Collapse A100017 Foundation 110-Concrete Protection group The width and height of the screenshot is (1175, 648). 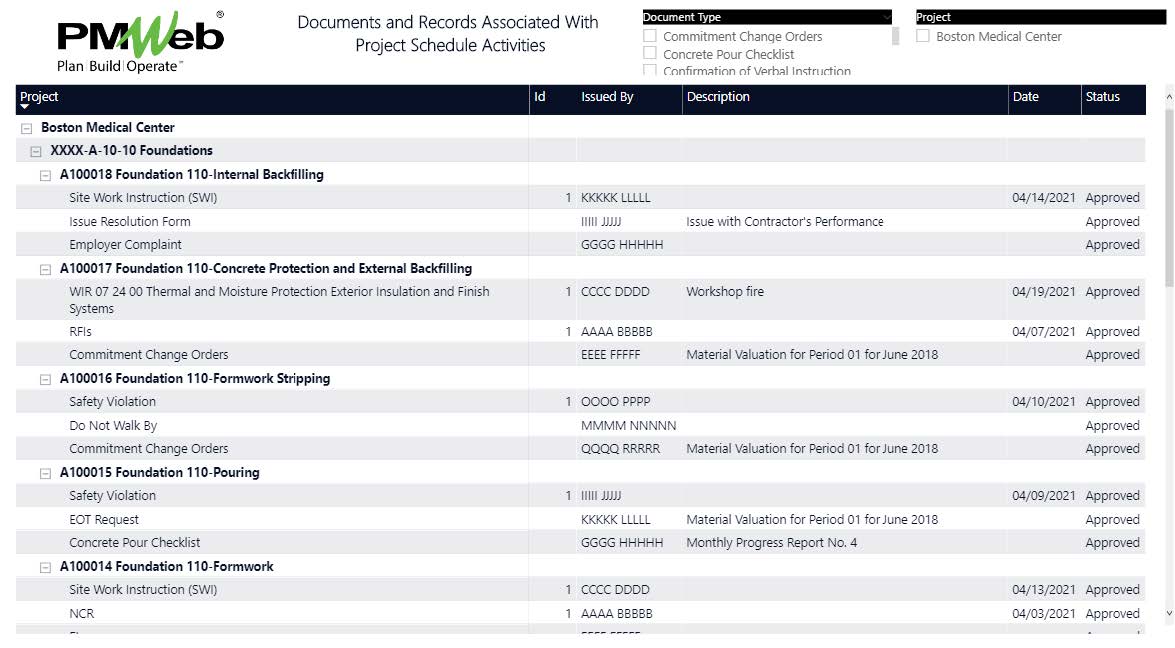point(44,268)
